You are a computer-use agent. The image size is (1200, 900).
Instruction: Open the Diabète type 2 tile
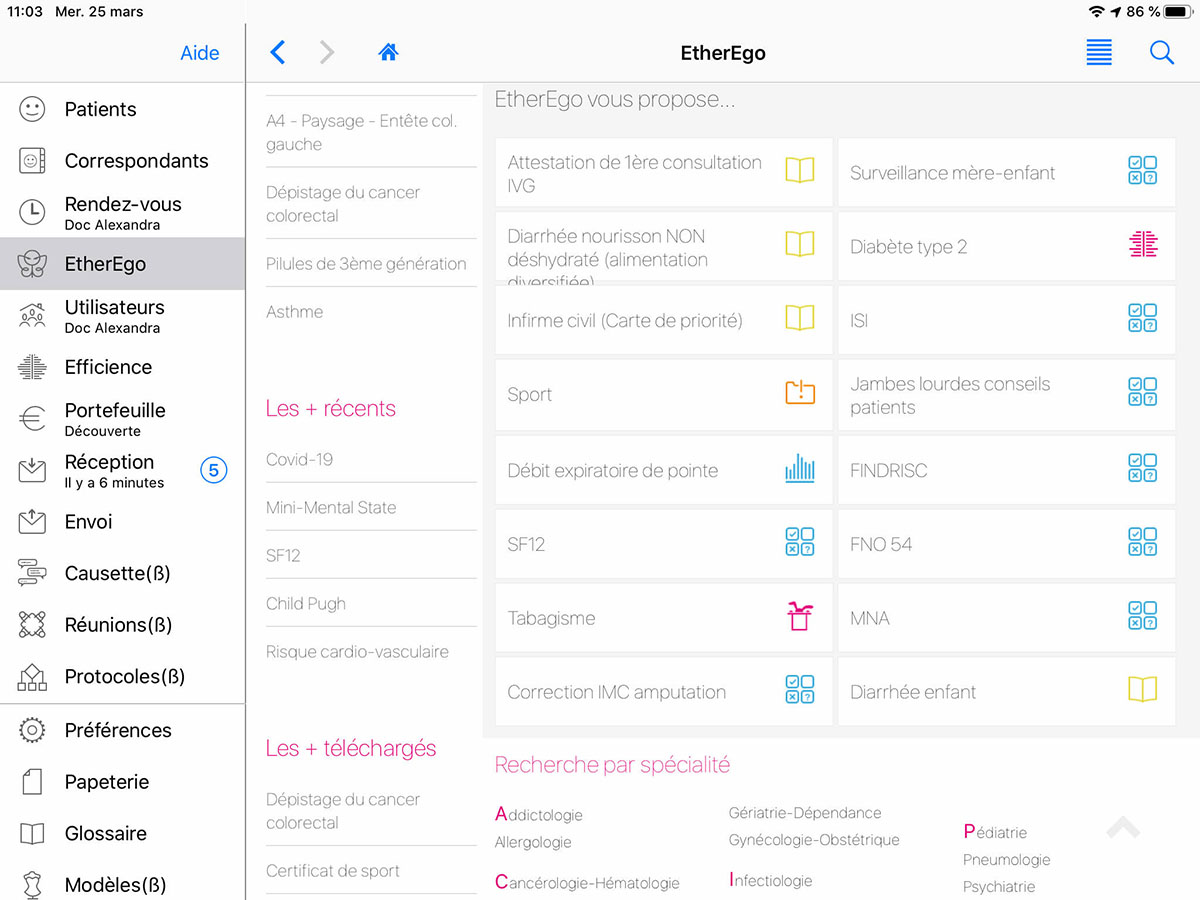click(1006, 247)
